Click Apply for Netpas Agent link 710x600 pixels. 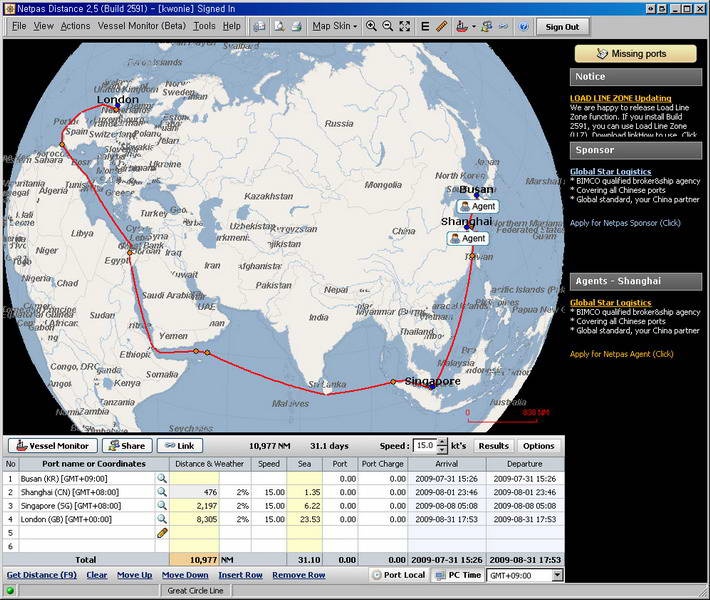coord(621,354)
